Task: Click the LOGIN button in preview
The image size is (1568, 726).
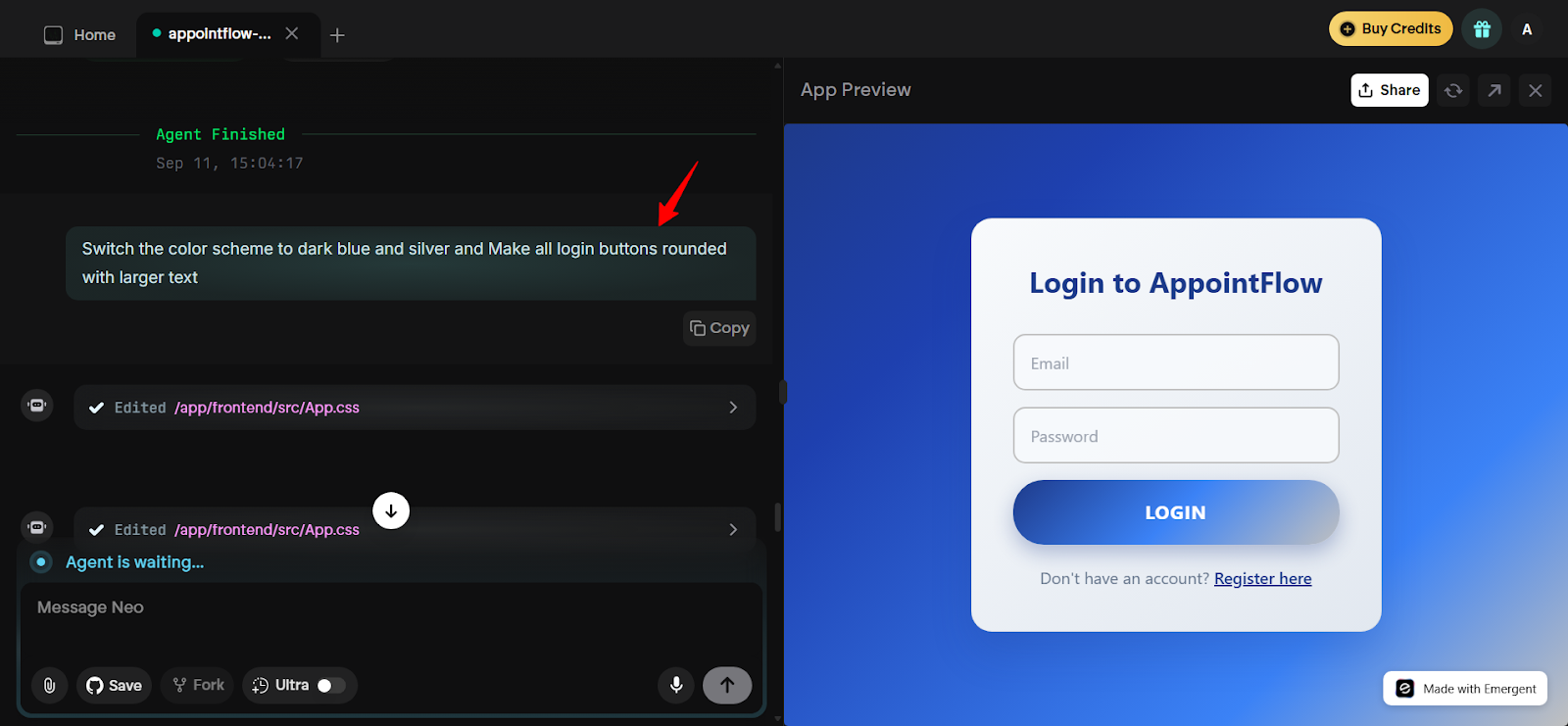Action: 1176,512
